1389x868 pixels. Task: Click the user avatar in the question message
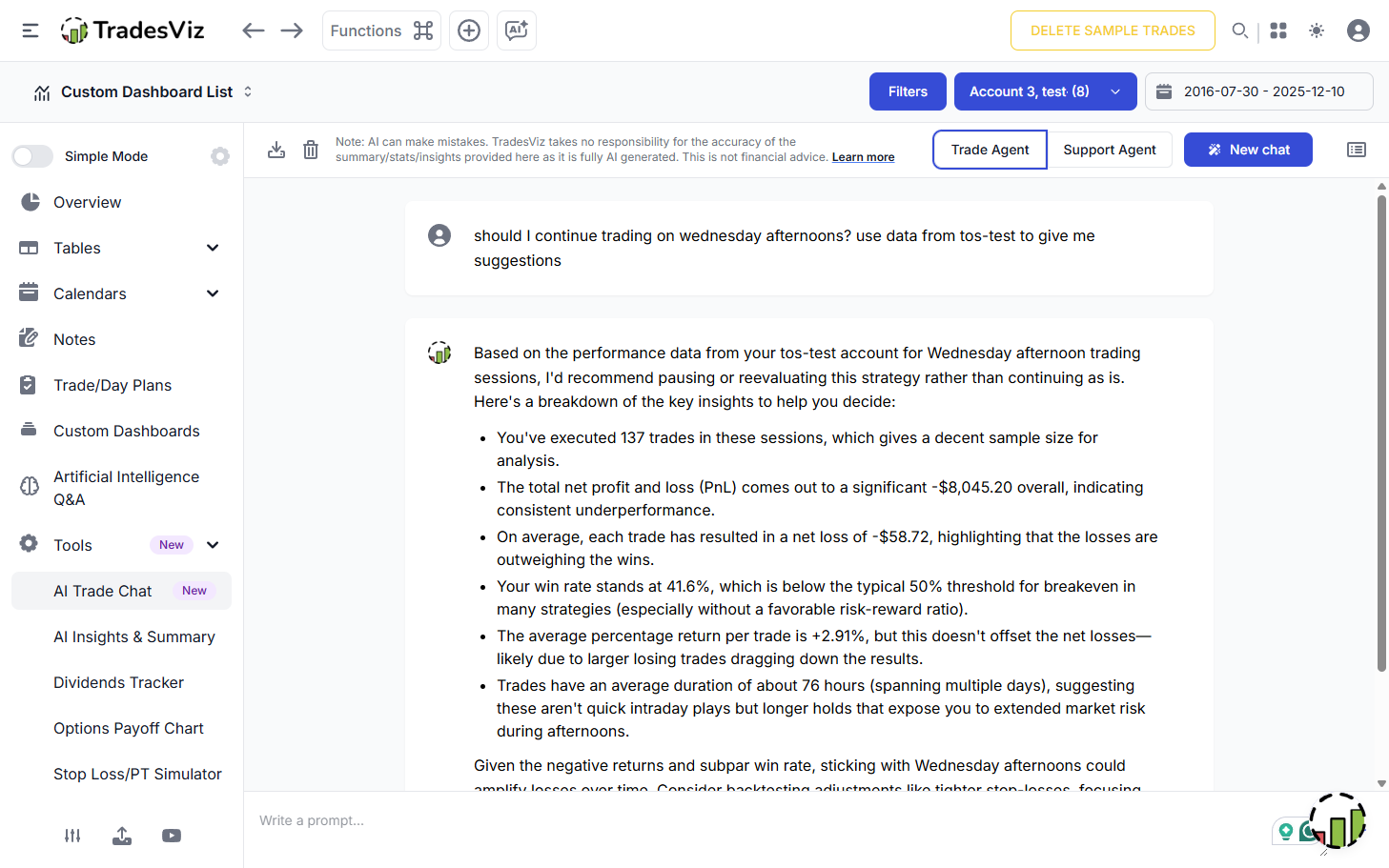point(439,235)
